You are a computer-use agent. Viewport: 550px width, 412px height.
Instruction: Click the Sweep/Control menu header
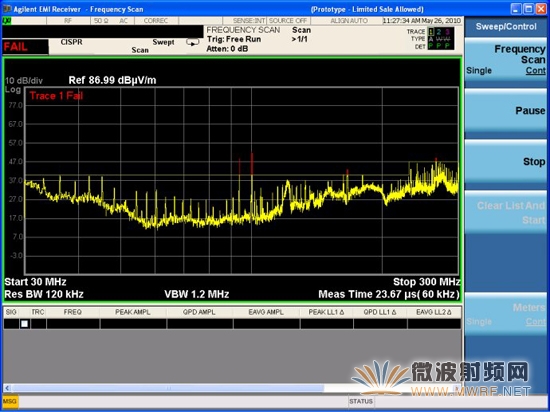506,27
